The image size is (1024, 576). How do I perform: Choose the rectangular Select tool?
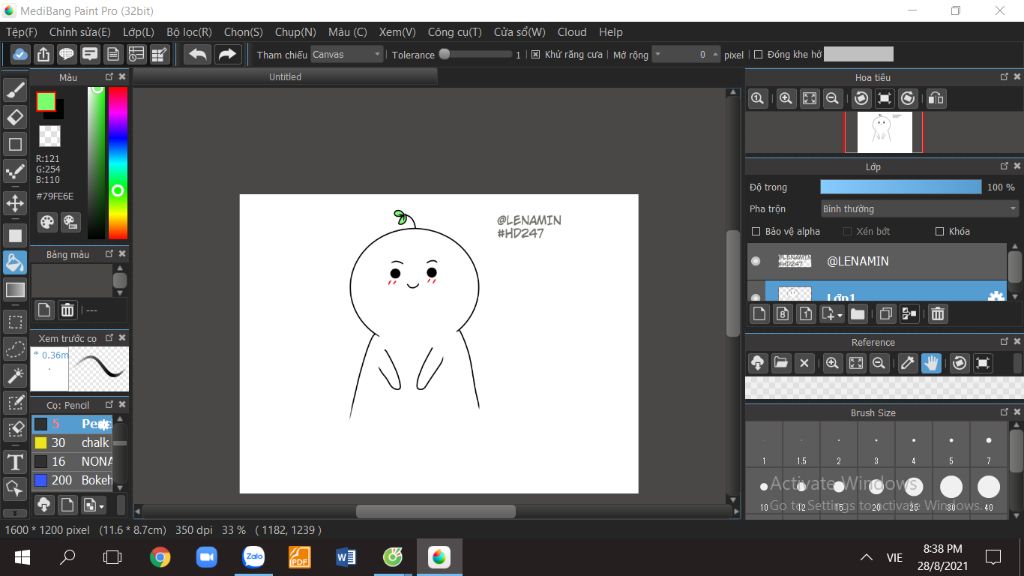pyautogui.click(x=15, y=322)
